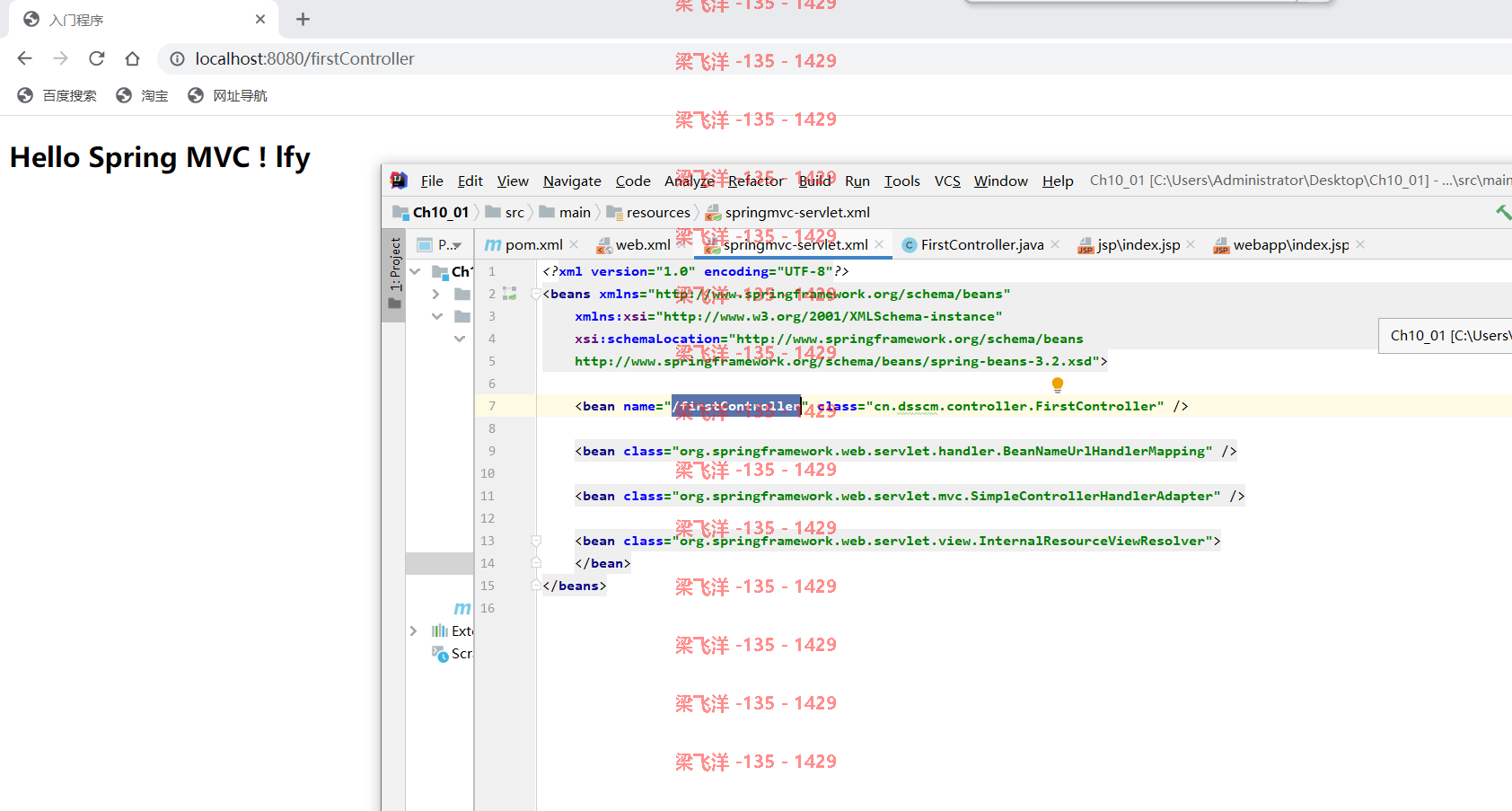Close the jsp\index.jsp tab
The width and height of the screenshot is (1512, 811).
[x=1191, y=244]
